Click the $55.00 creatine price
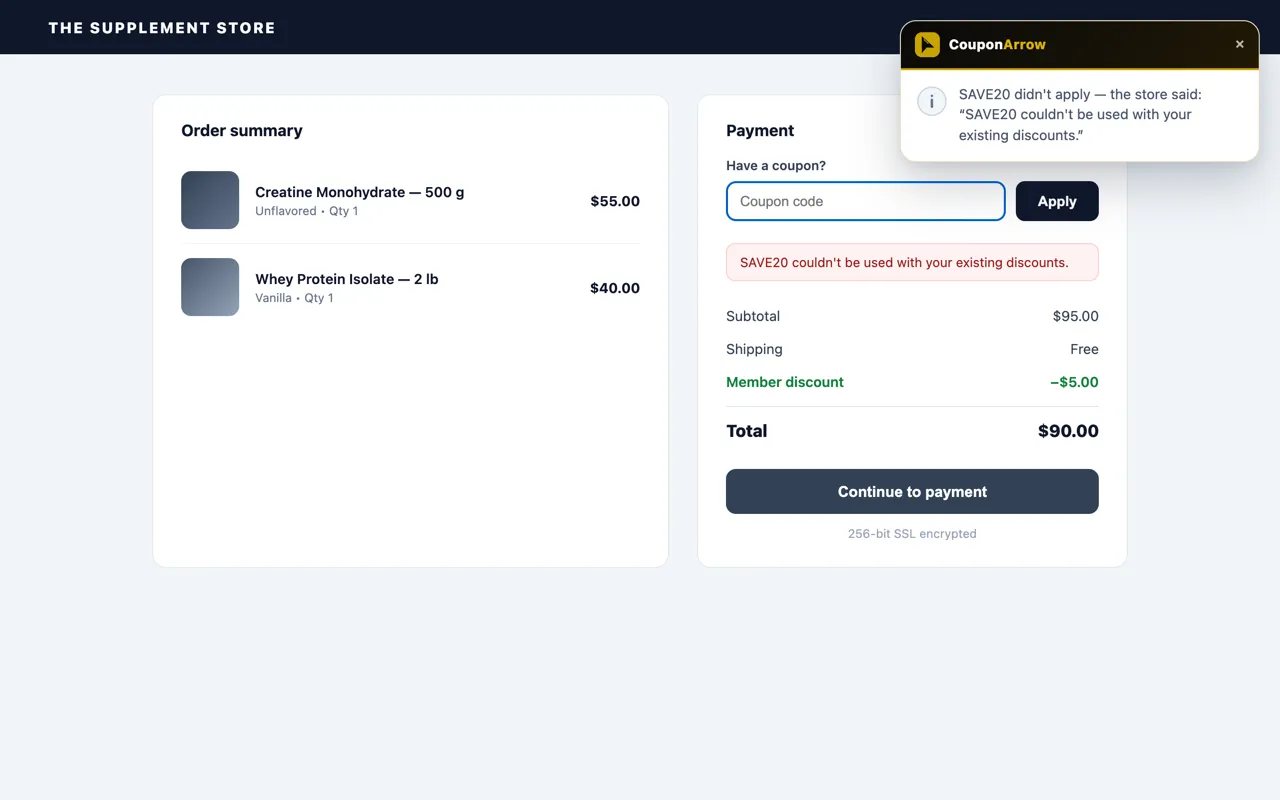1280x800 pixels. [x=615, y=201]
